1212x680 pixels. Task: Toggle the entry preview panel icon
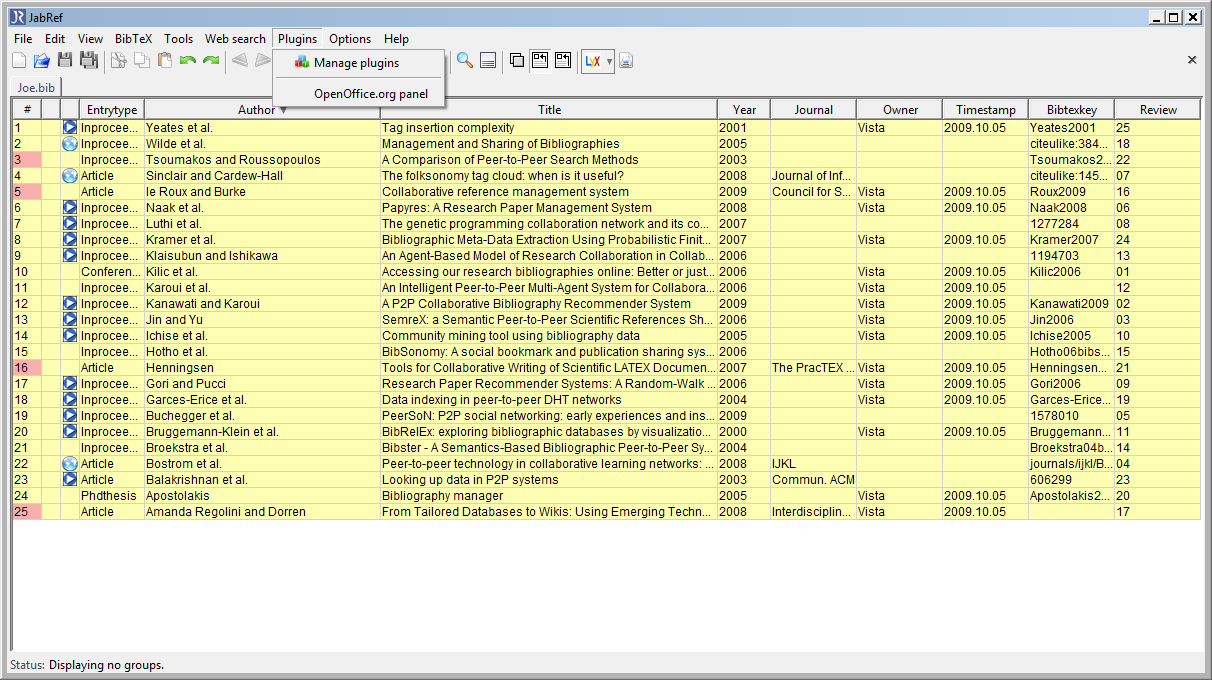coord(488,61)
